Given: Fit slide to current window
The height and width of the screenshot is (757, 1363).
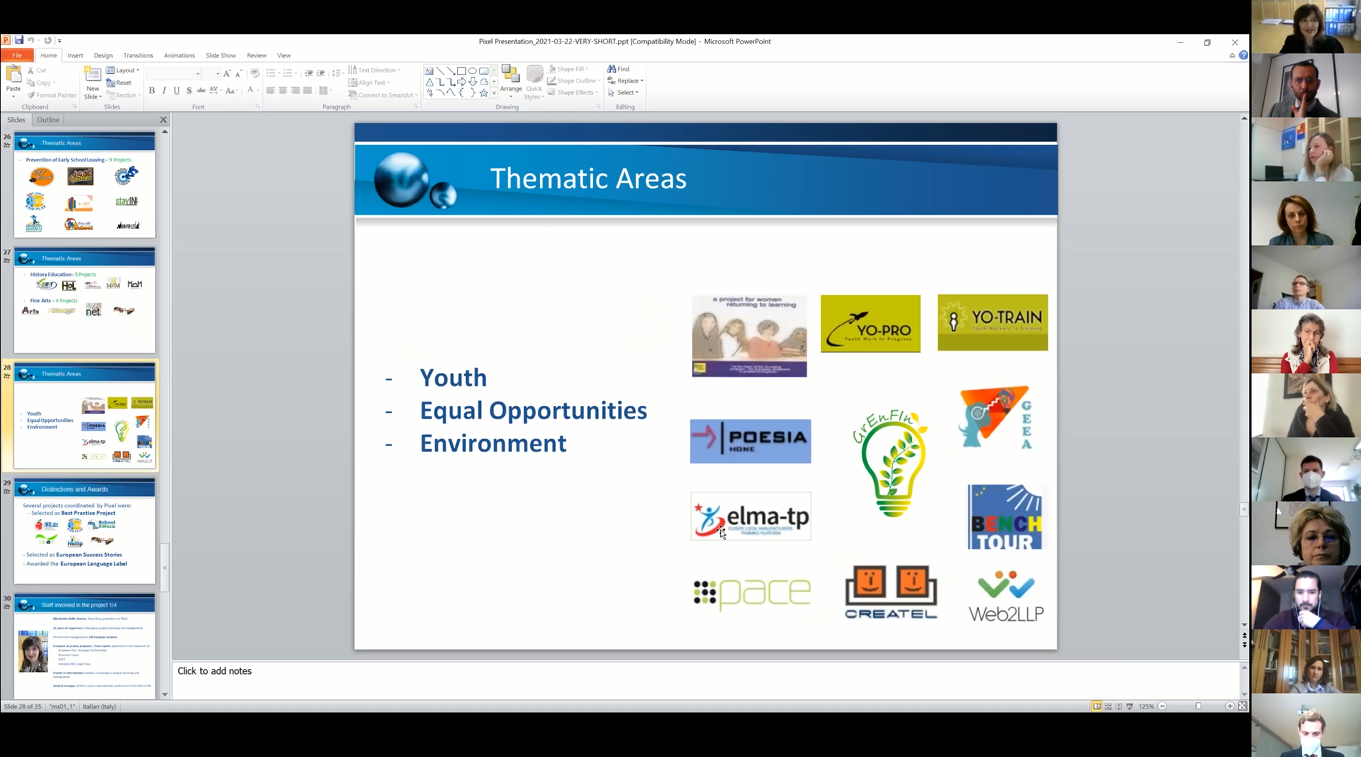Looking at the screenshot, I should point(1243,707).
